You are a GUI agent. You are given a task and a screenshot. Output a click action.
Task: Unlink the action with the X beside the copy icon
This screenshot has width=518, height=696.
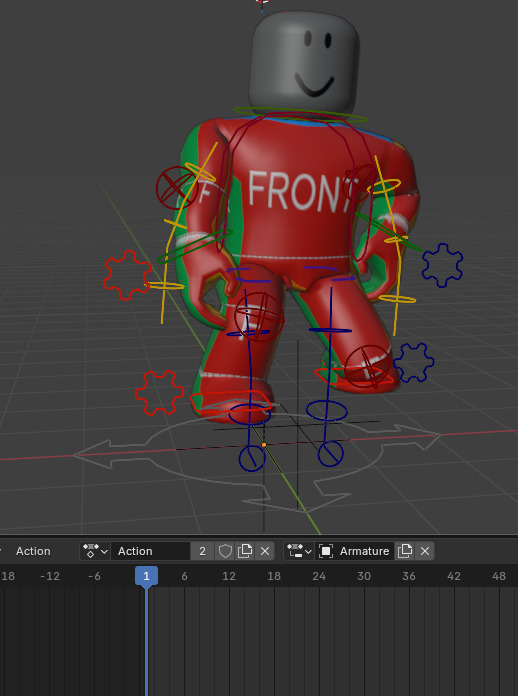pyautogui.click(x=265, y=551)
